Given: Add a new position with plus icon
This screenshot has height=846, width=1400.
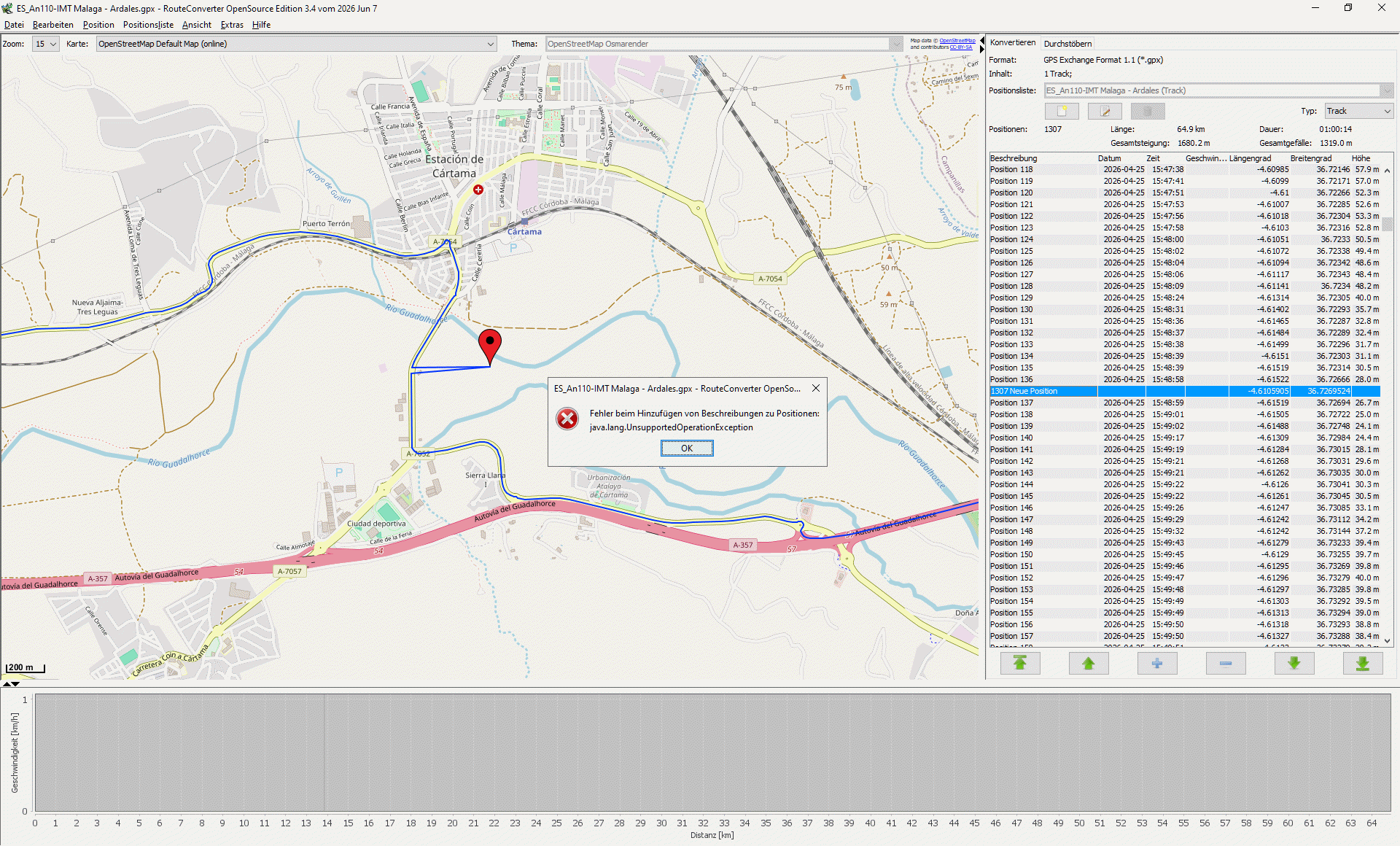Looking at the screenshot, I should pyautogui.click(x=1157, y=663).
